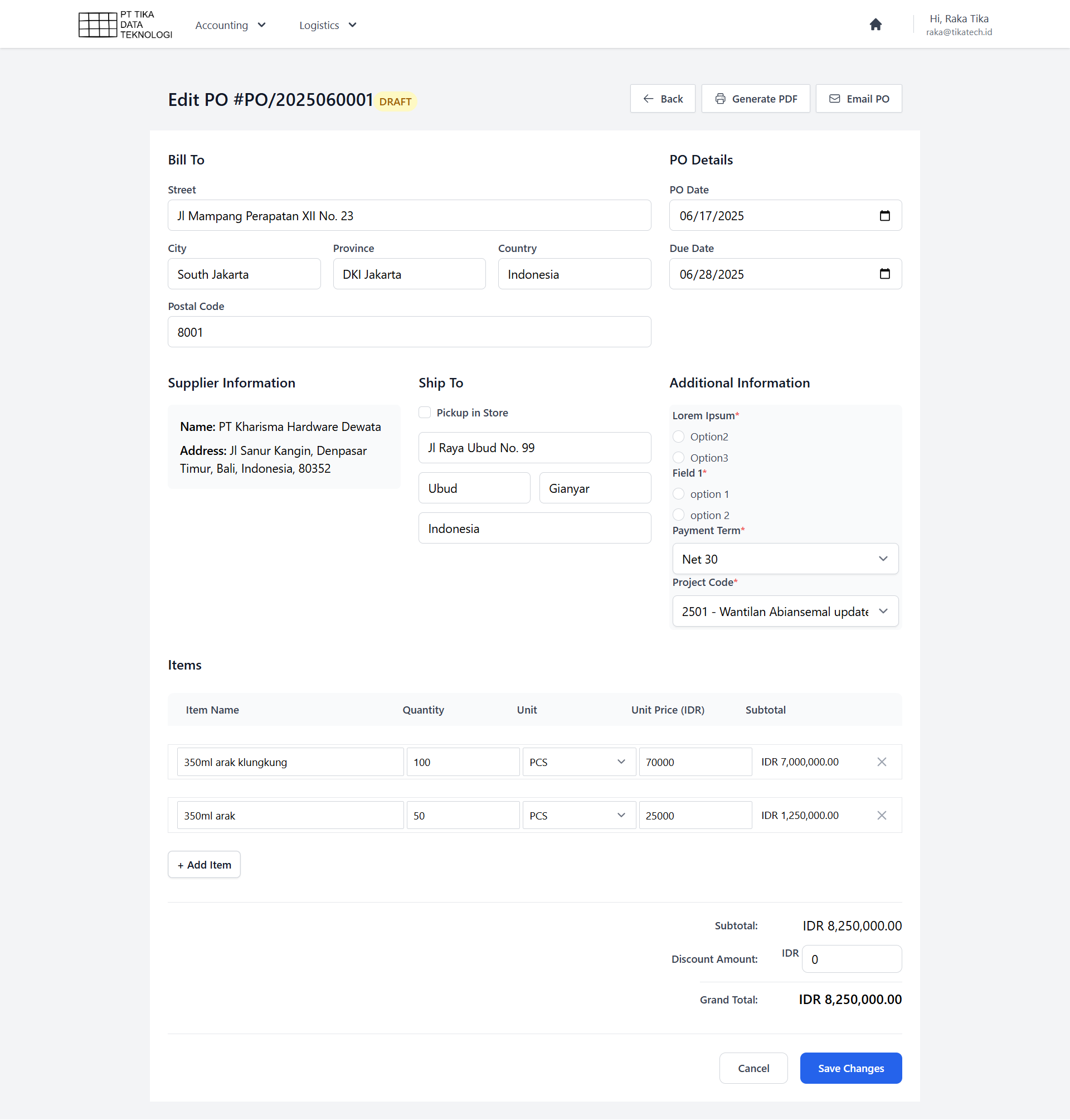Screen dimensions: 1070x1120
Task: Click the home icon in the header
Action: pos(875,25)
